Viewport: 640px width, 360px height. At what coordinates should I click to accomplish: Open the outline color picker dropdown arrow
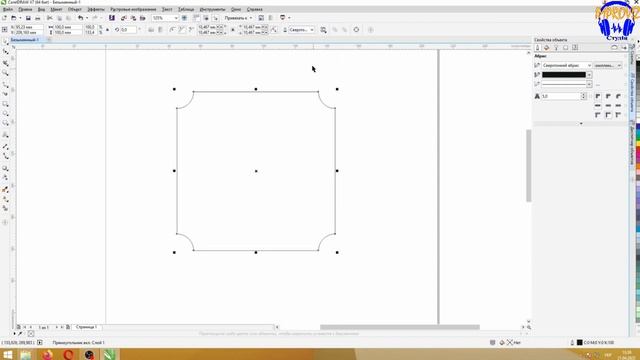tap(589, 75)
